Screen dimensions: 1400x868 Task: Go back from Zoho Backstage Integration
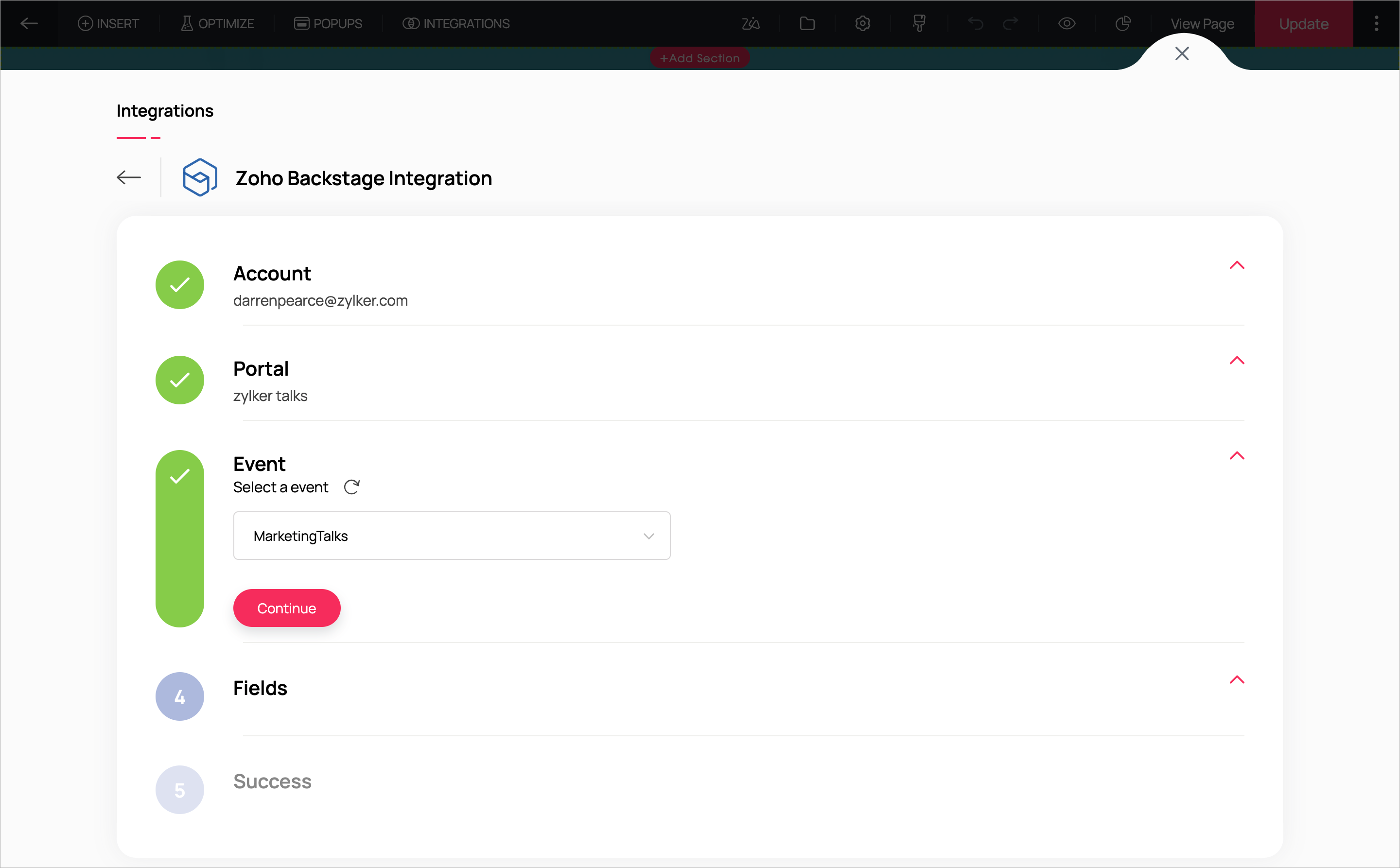pos(129,177)
